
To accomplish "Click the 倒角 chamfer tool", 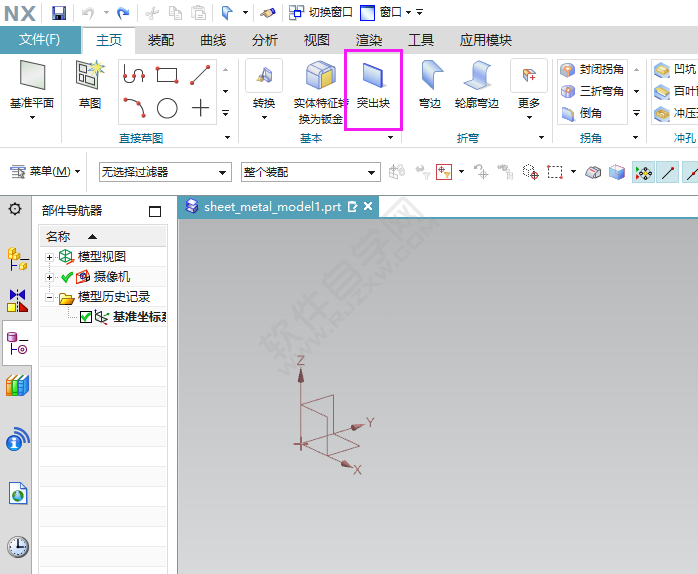I will click(581, 113).
